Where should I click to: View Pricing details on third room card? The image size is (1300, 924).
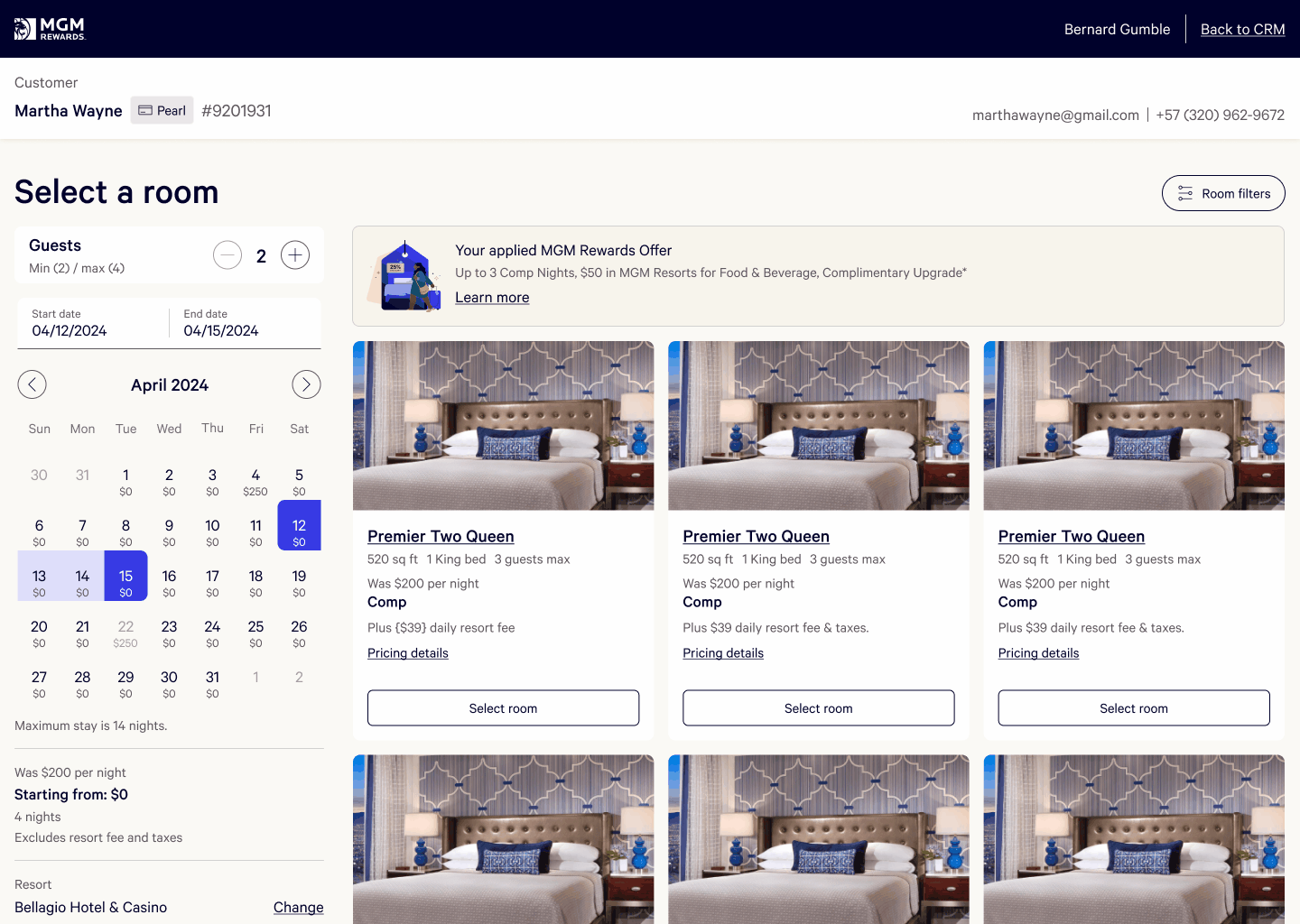pyautogui.click(x=1038, y=653)
